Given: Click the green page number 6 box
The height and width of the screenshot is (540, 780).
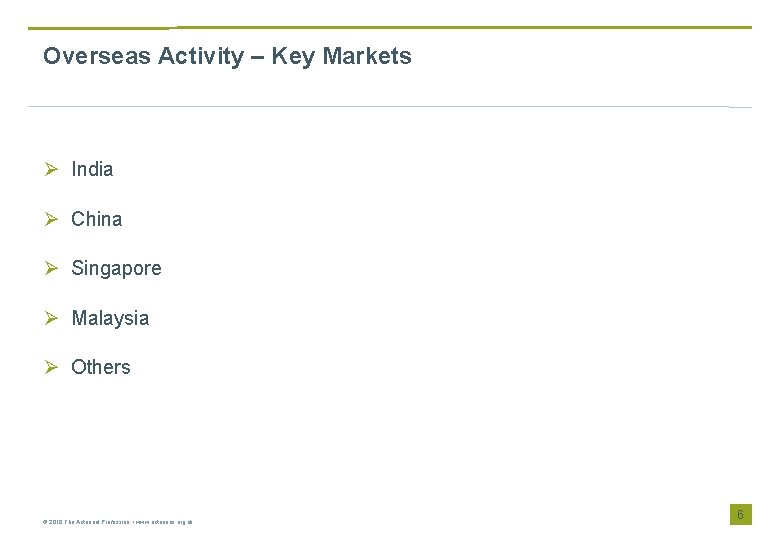Looking at the screenshot, I should [740, 514].
